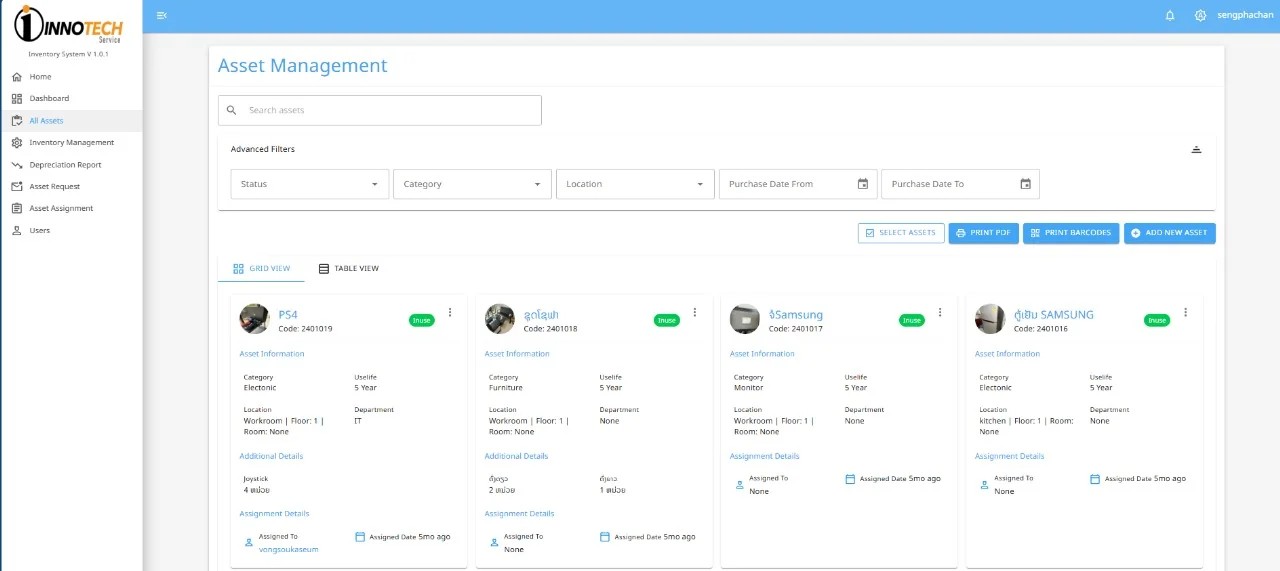Viewport: 1280px width, 571px height.
Task: Click Purchase Date From field
Action: (x=798, y=184)
